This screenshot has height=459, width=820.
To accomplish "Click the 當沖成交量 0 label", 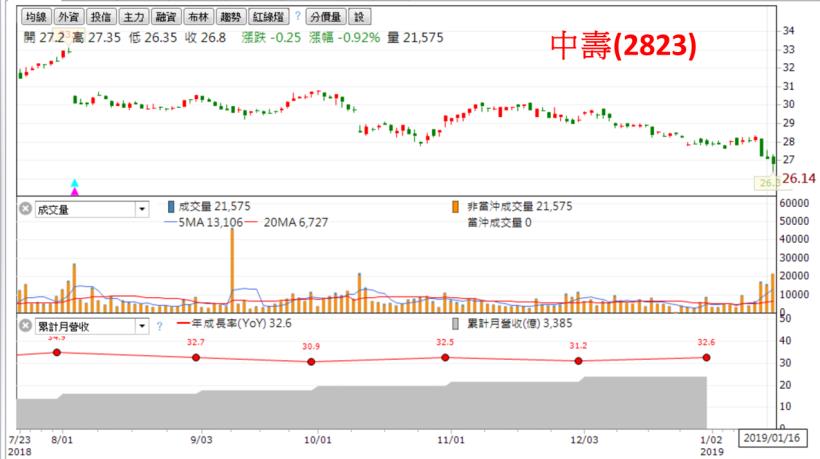I will (499, 223).
